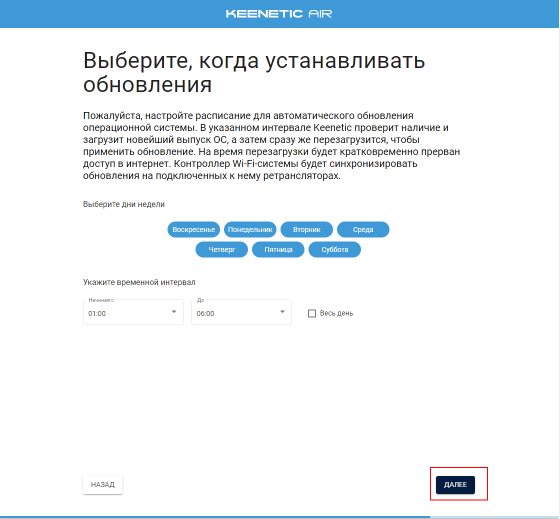
Task: Open the Начиная с time dropdown
Action: [133, 312]
